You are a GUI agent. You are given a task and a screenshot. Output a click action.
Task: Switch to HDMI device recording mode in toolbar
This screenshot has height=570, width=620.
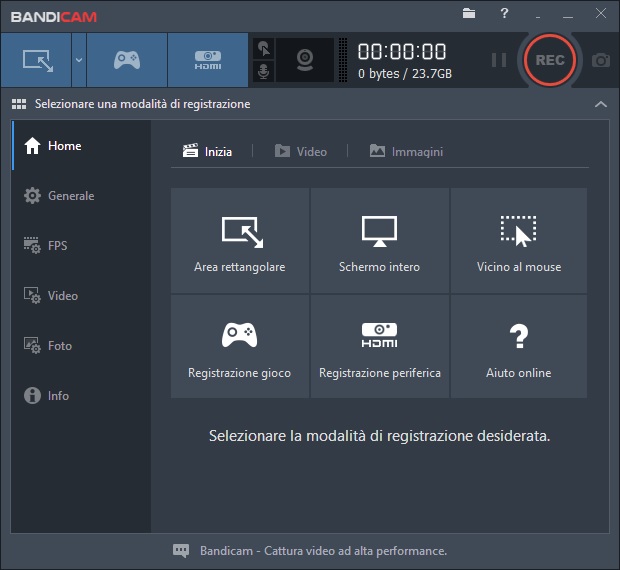click(208, 60)
